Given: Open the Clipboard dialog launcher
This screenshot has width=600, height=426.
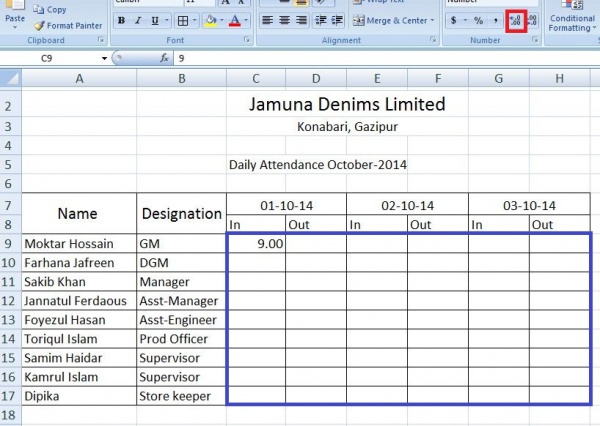Looking at the screenshot, I should [101, 39].
